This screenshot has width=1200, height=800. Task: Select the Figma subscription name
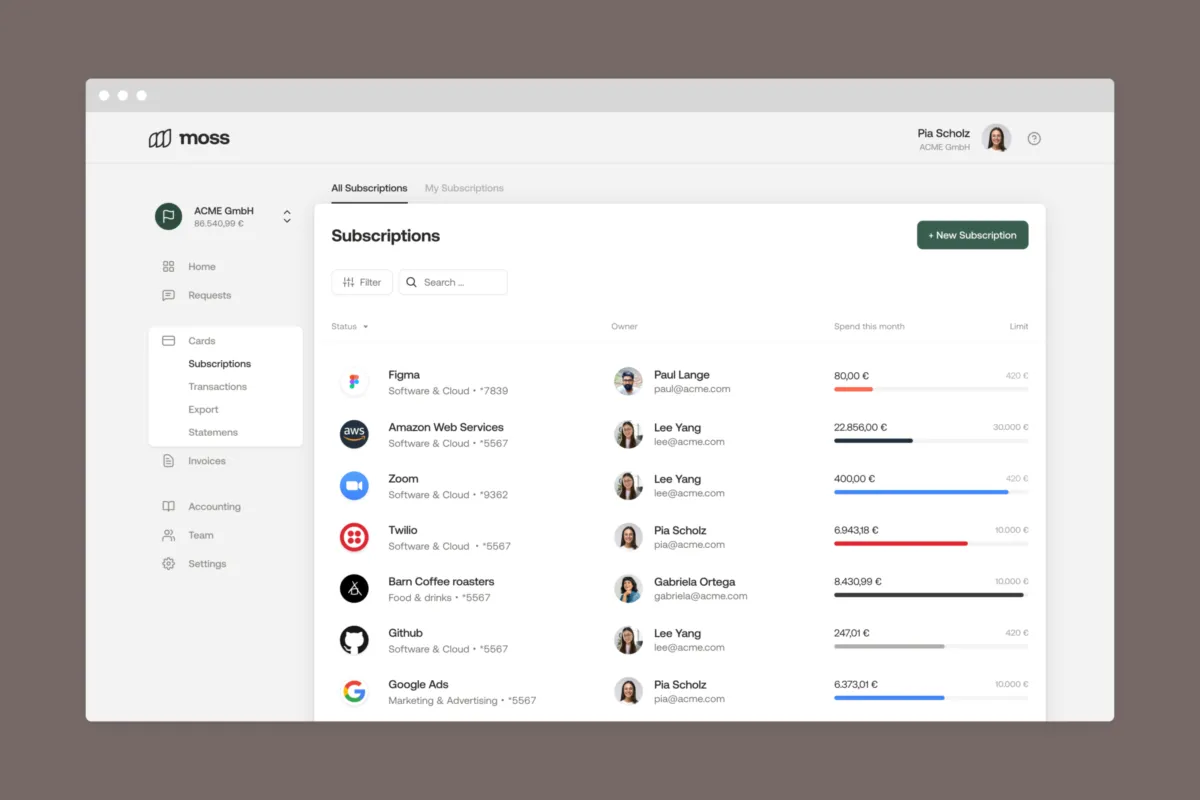[x=404, y=375]
